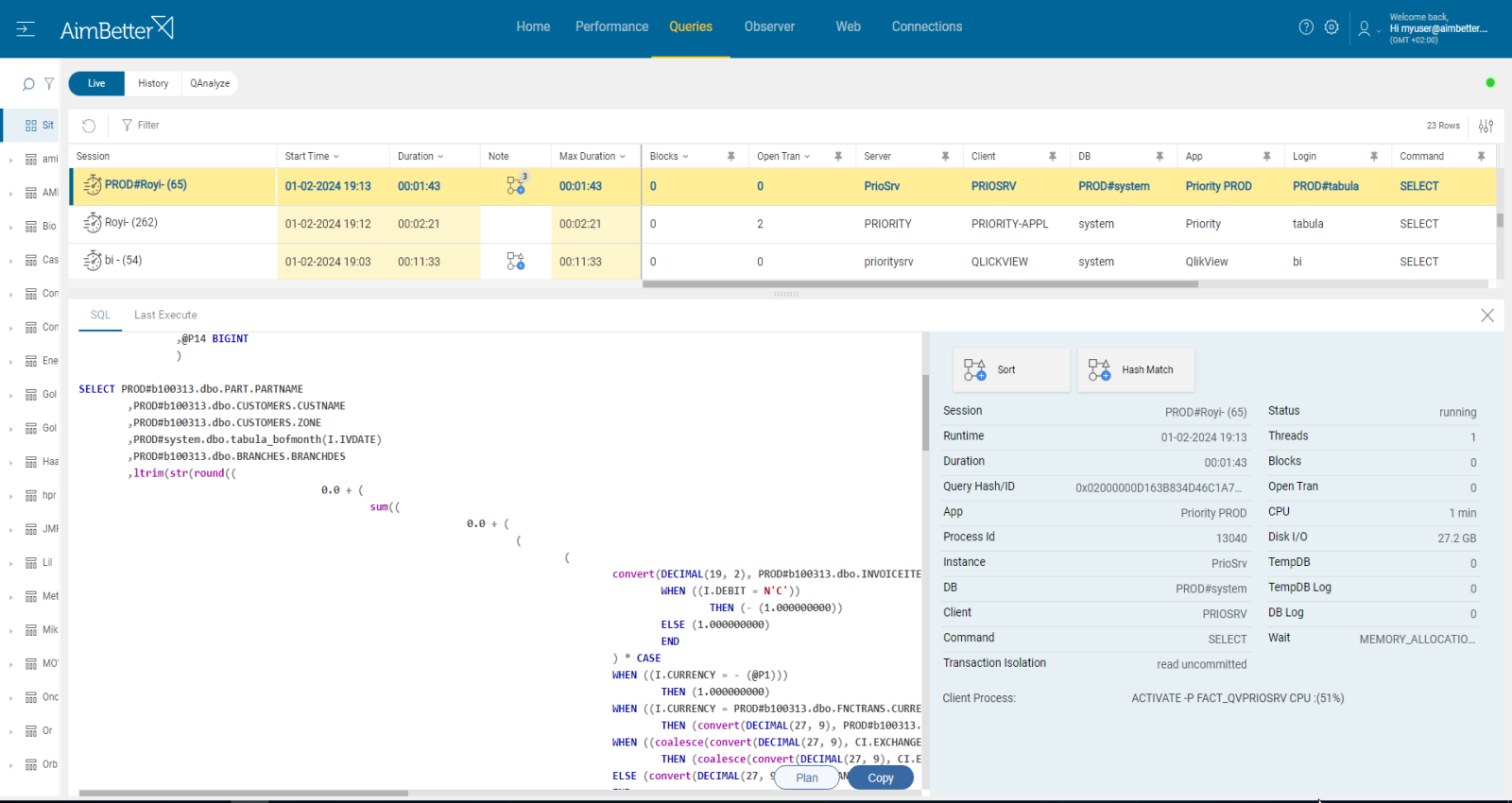Open the hamburger side menu
The height and width of the screenshot is (803, 1512).
(x=26, y=29)
